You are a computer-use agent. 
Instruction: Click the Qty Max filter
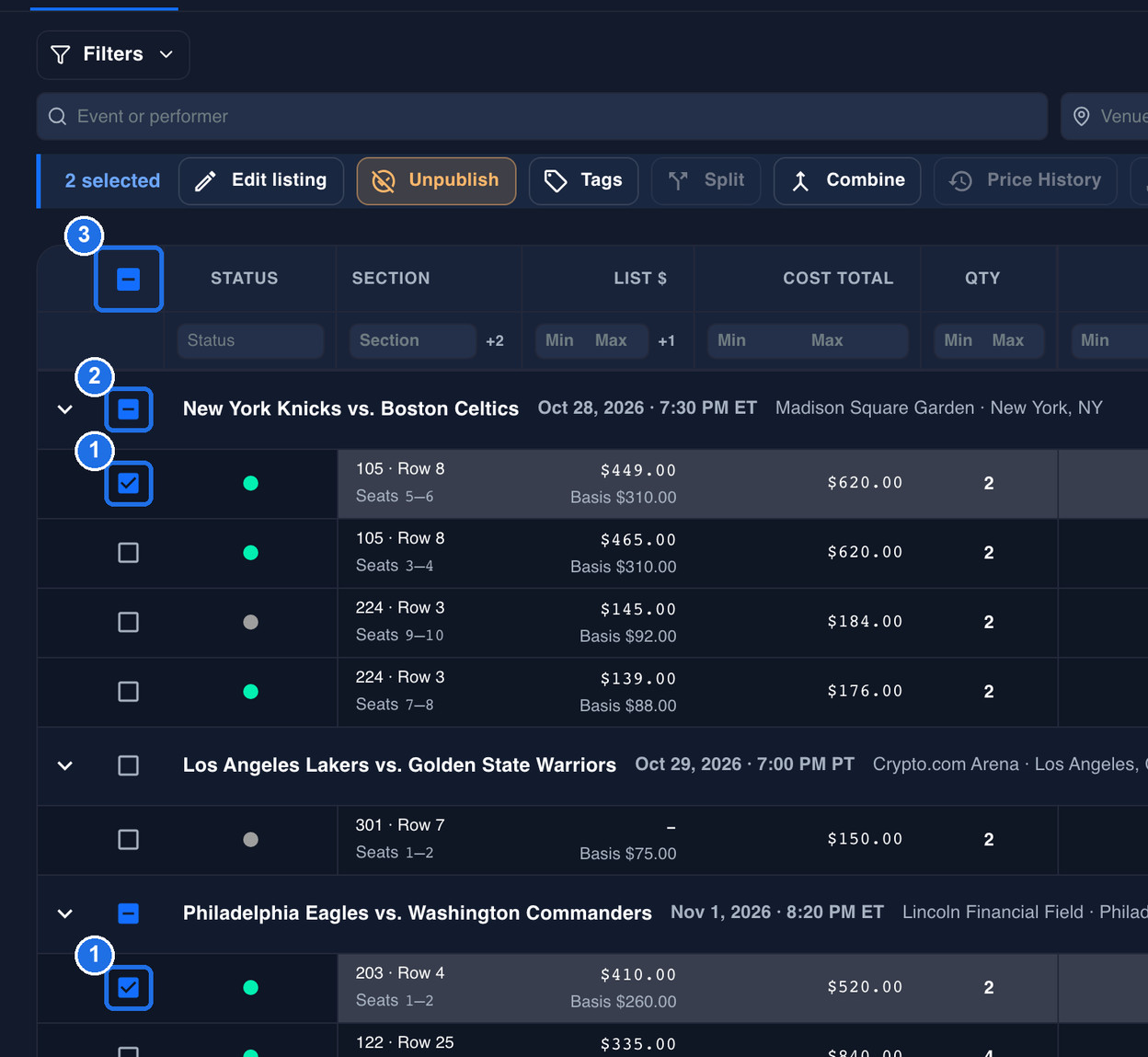[1010, 340]
